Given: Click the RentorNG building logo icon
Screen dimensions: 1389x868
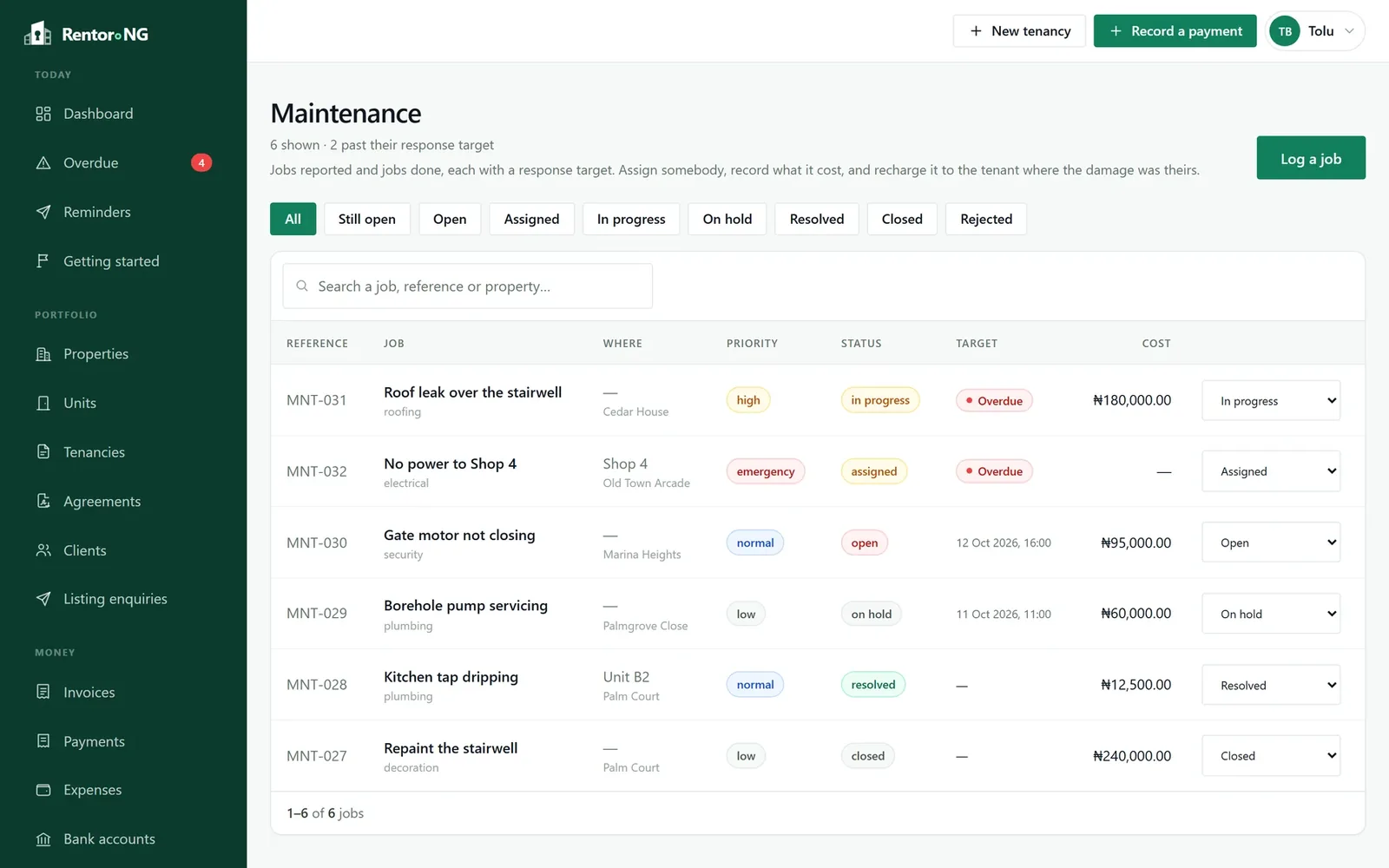Looking at the screenshot, I should coord(37,33).
